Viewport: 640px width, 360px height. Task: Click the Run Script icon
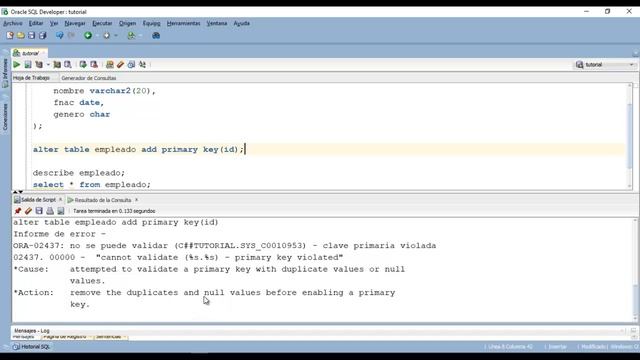[x=28, y=64]
